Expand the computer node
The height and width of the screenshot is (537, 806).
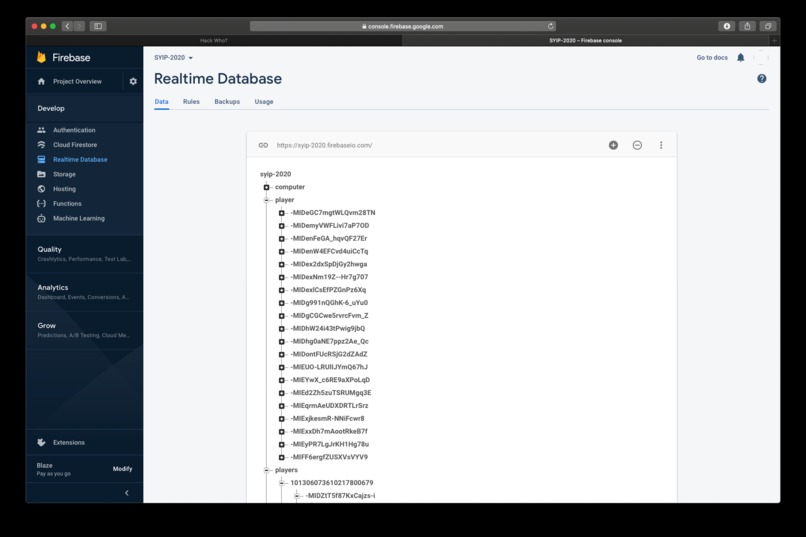[266, 187]
